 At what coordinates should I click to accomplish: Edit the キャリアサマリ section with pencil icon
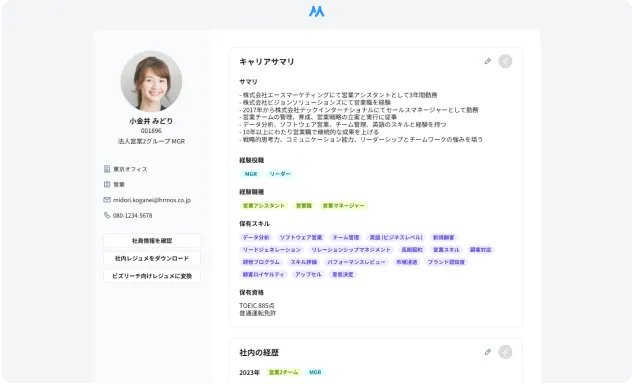coord(488,61)
